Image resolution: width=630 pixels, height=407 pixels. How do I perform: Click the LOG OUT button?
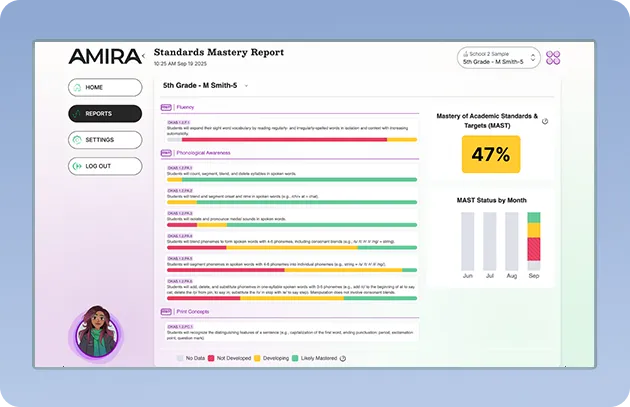point(105,166)
